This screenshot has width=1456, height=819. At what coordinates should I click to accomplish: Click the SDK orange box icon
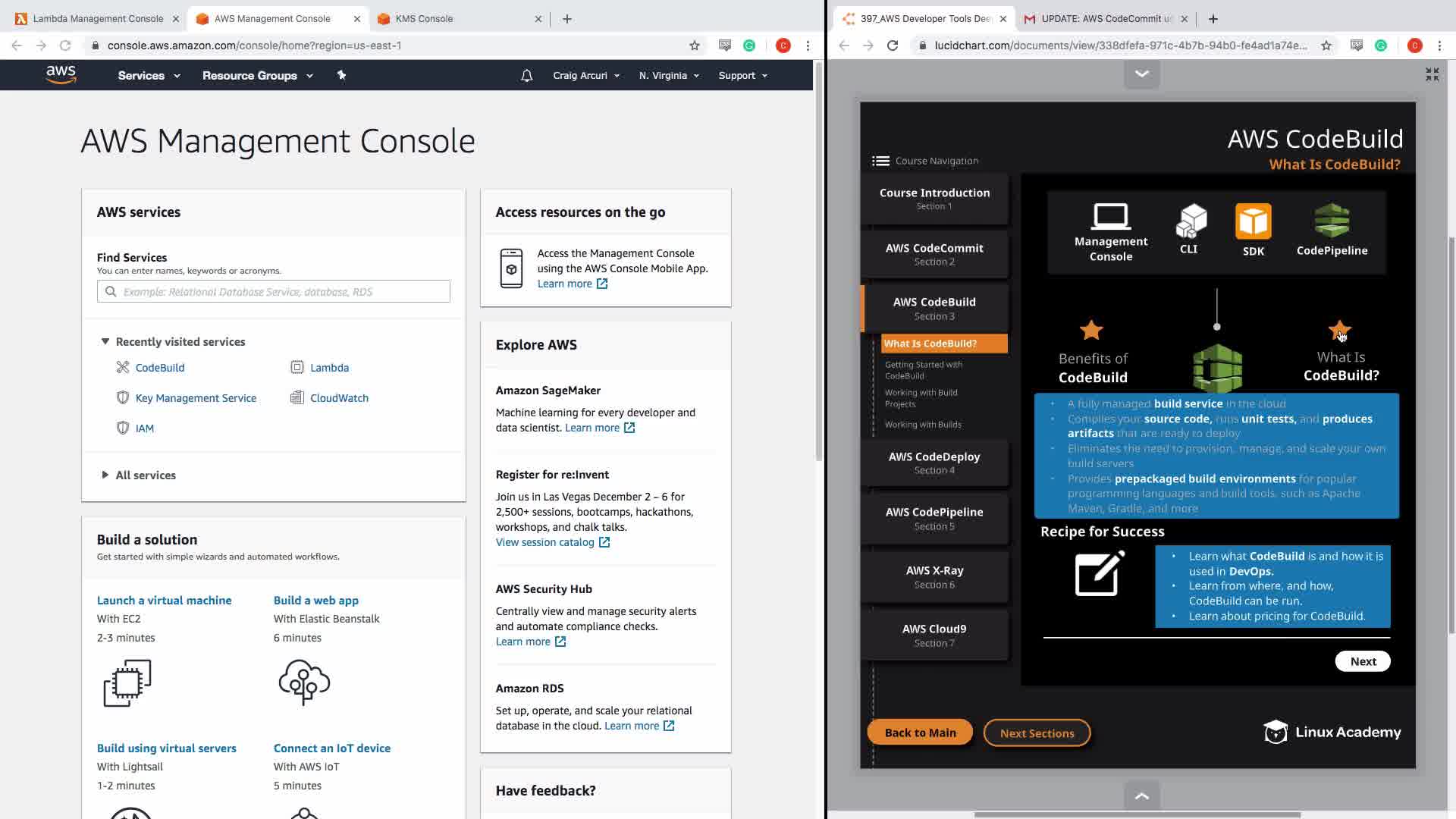(1253, 221)
